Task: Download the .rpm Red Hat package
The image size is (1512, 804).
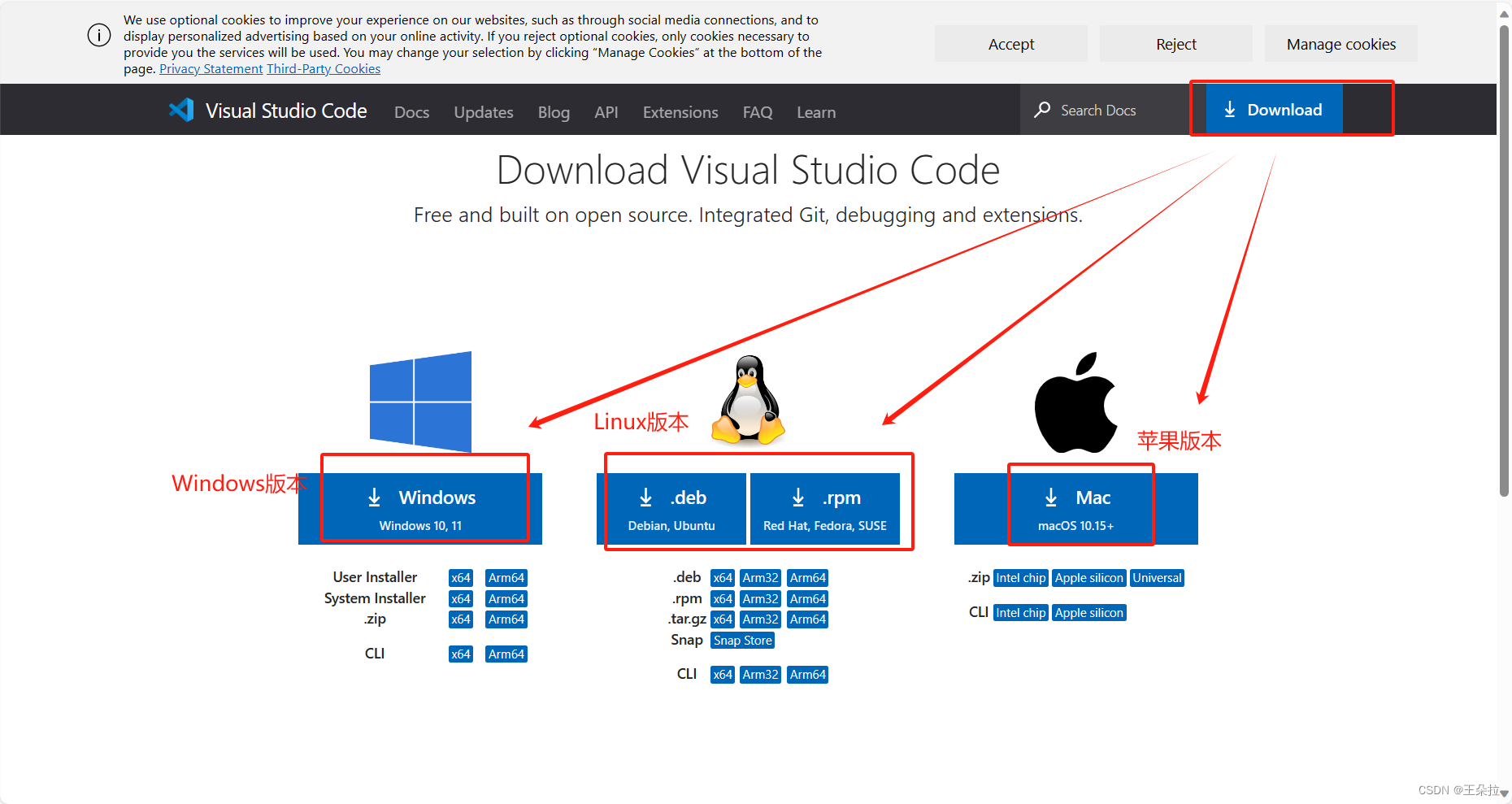Action: click(825, 509)
